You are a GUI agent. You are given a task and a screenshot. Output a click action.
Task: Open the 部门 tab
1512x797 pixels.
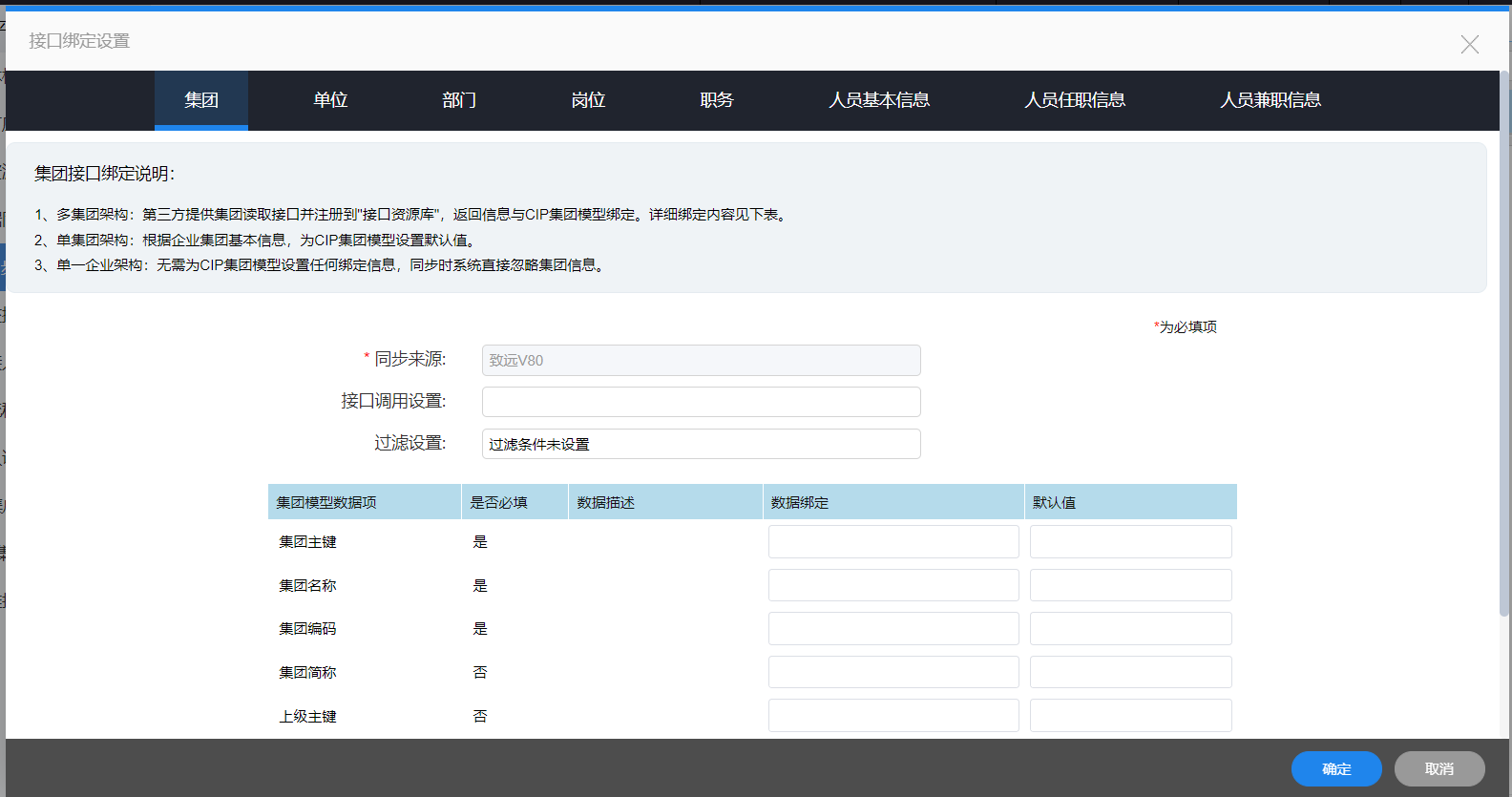459,100
